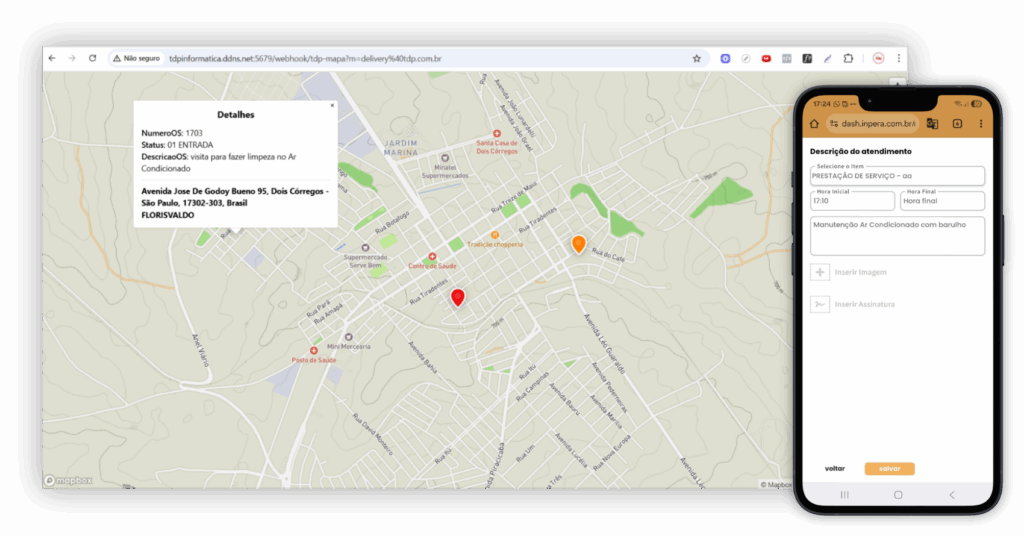Open the browser extensions puzzle icon
This screenshot has height=536, width=1024.
tap(848, 59)
